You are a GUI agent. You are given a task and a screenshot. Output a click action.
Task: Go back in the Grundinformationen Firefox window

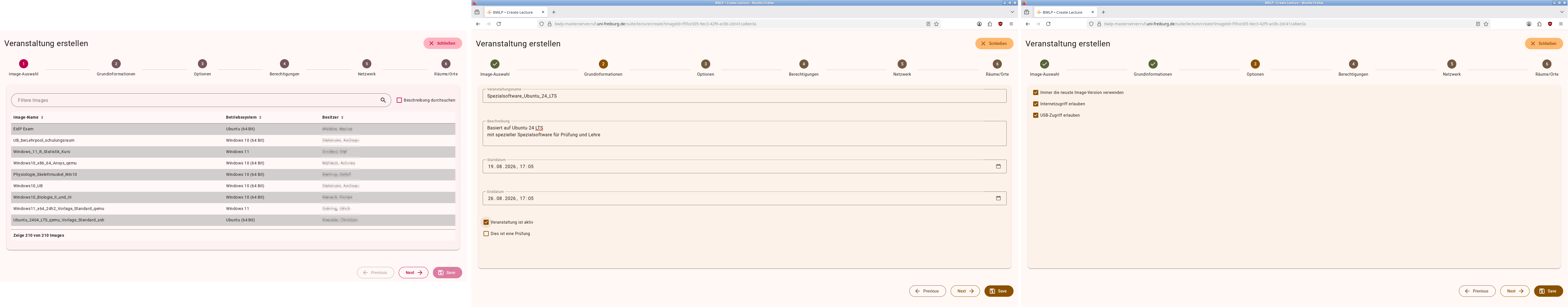tap(478, 24)
